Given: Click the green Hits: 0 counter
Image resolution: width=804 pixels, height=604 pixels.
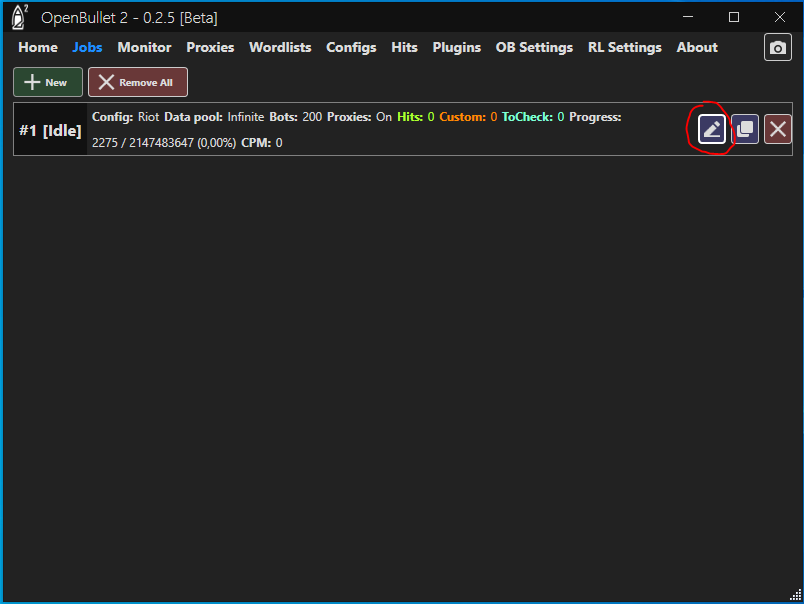Looking at the screenshot, I should coord(416,117).
